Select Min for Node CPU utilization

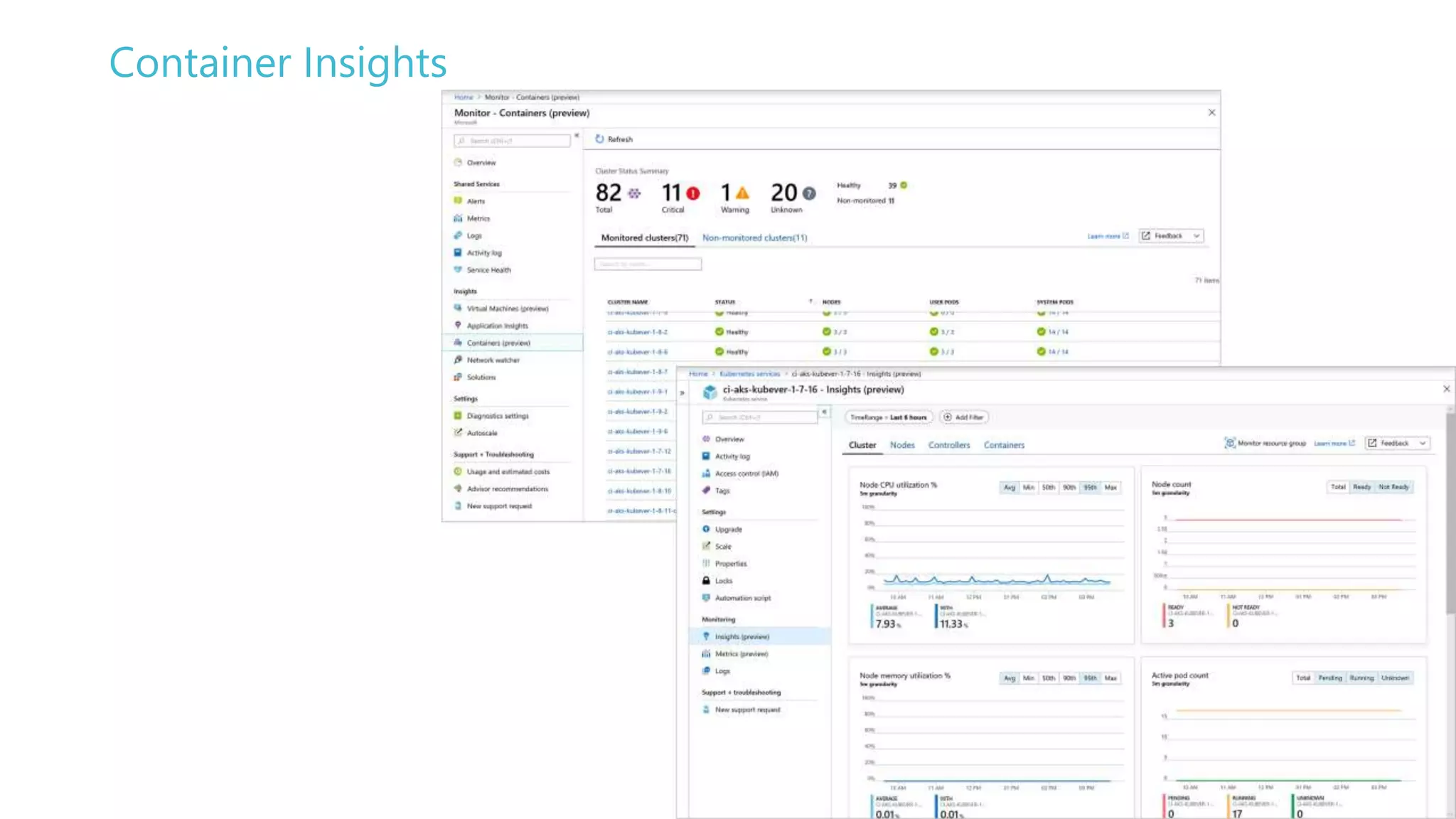(1028, 488)
